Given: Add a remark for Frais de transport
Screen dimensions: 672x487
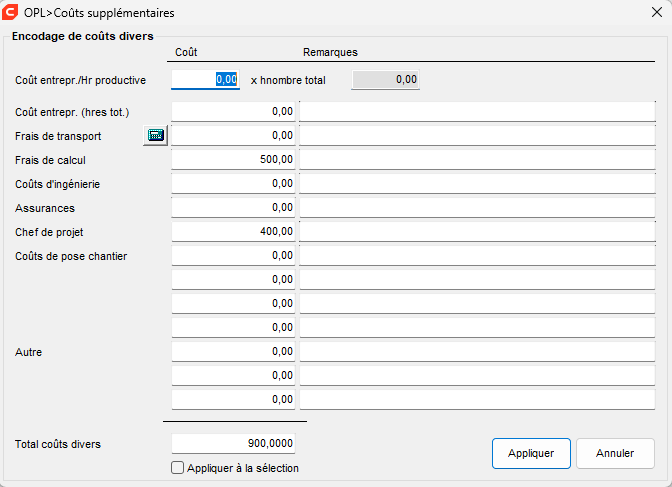Looking at the screenshot, I should click(x=477, y=135).
